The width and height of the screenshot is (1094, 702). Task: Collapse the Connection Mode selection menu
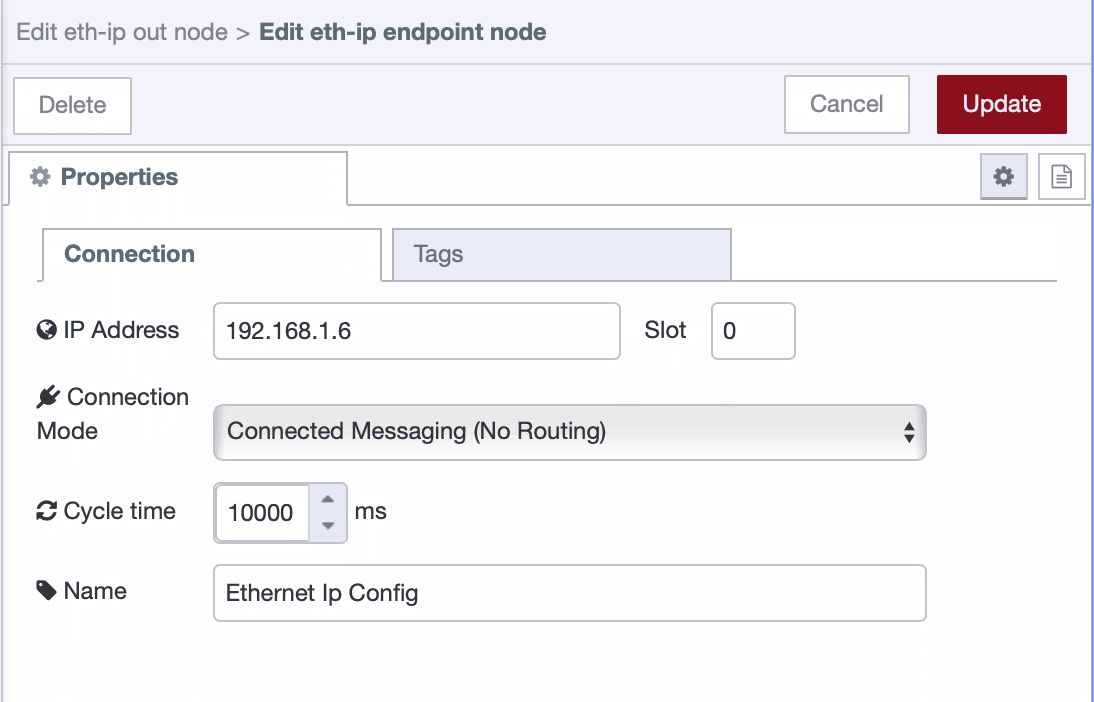click(569, 432)
